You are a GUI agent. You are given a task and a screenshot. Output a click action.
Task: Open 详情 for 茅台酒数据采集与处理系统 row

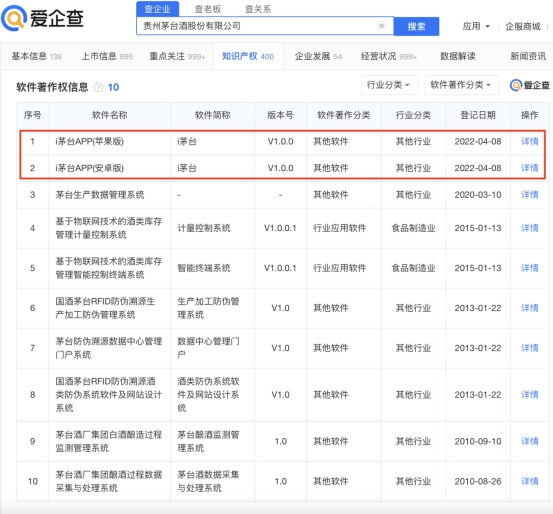tap(530, 481)
